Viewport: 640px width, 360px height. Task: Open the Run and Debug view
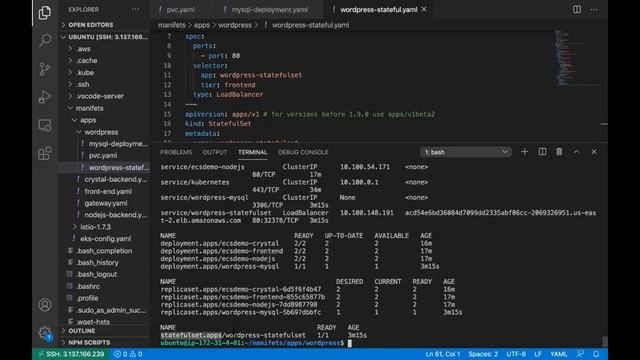click(44, 97)
